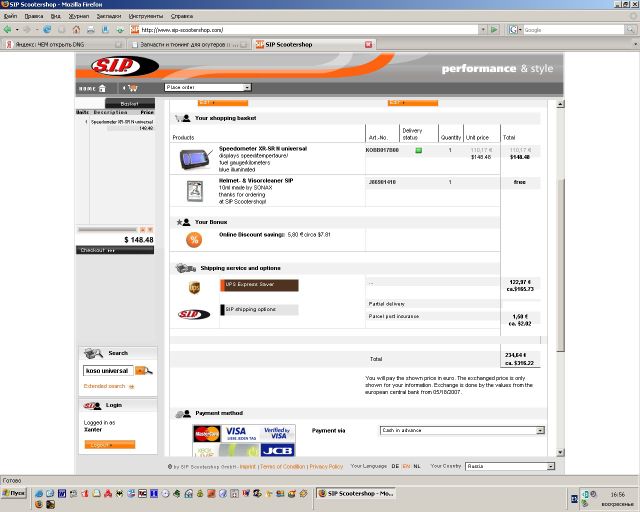Click the search field containing koso universal
Screen dimensions: 640x512
pyautogui.click(x=108, y=370)
